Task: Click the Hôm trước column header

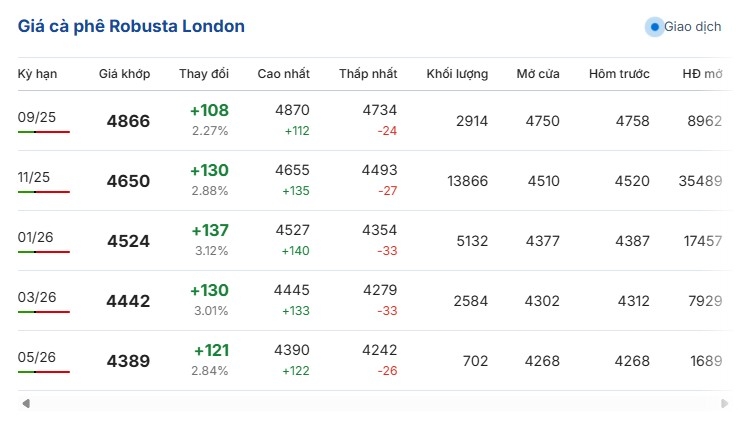Action: point(619,74)
